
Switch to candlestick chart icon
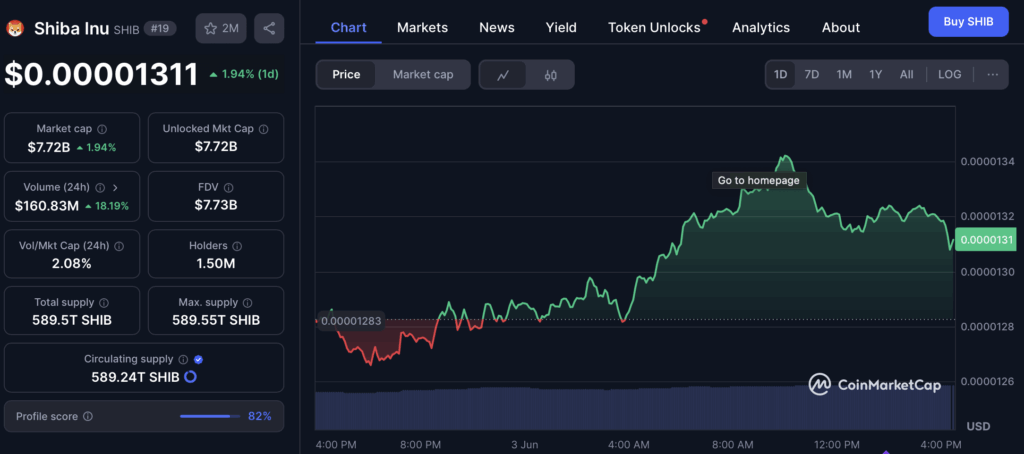click(x=550, y=75)
